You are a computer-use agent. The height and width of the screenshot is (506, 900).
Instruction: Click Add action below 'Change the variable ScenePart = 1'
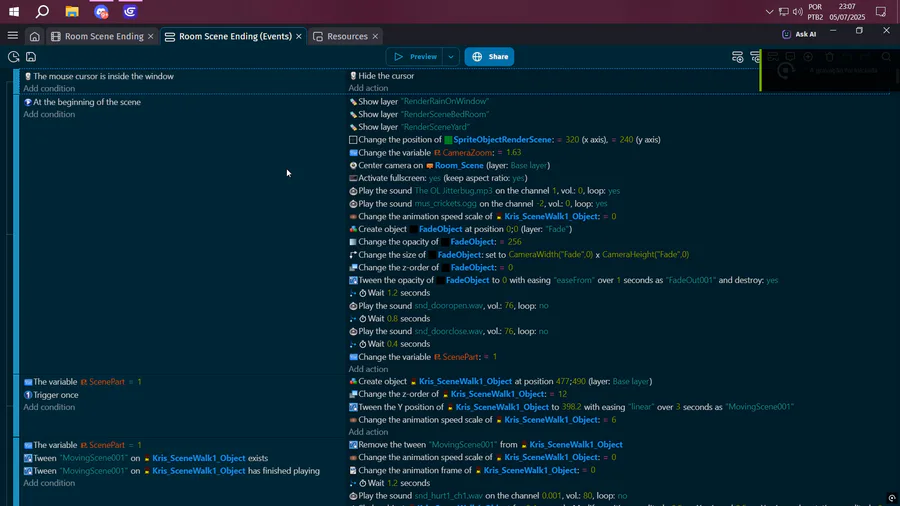point(368,369)
